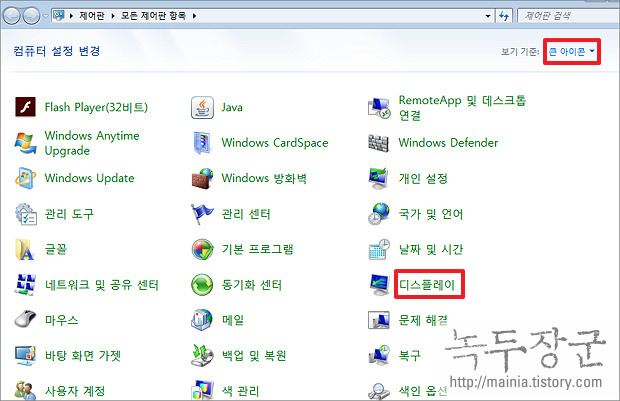Click the 백업 및 복원 icon
Image resolution: width=620 pixels, height=401 pixels.
point(202,356)
